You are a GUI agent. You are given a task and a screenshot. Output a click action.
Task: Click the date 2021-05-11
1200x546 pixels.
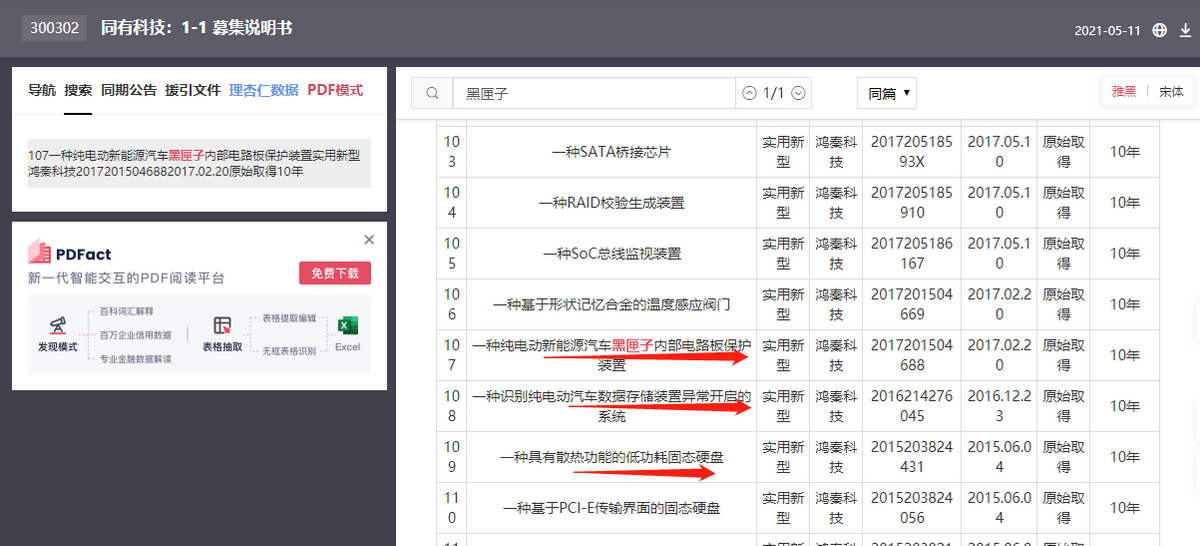pos(1108,31)
